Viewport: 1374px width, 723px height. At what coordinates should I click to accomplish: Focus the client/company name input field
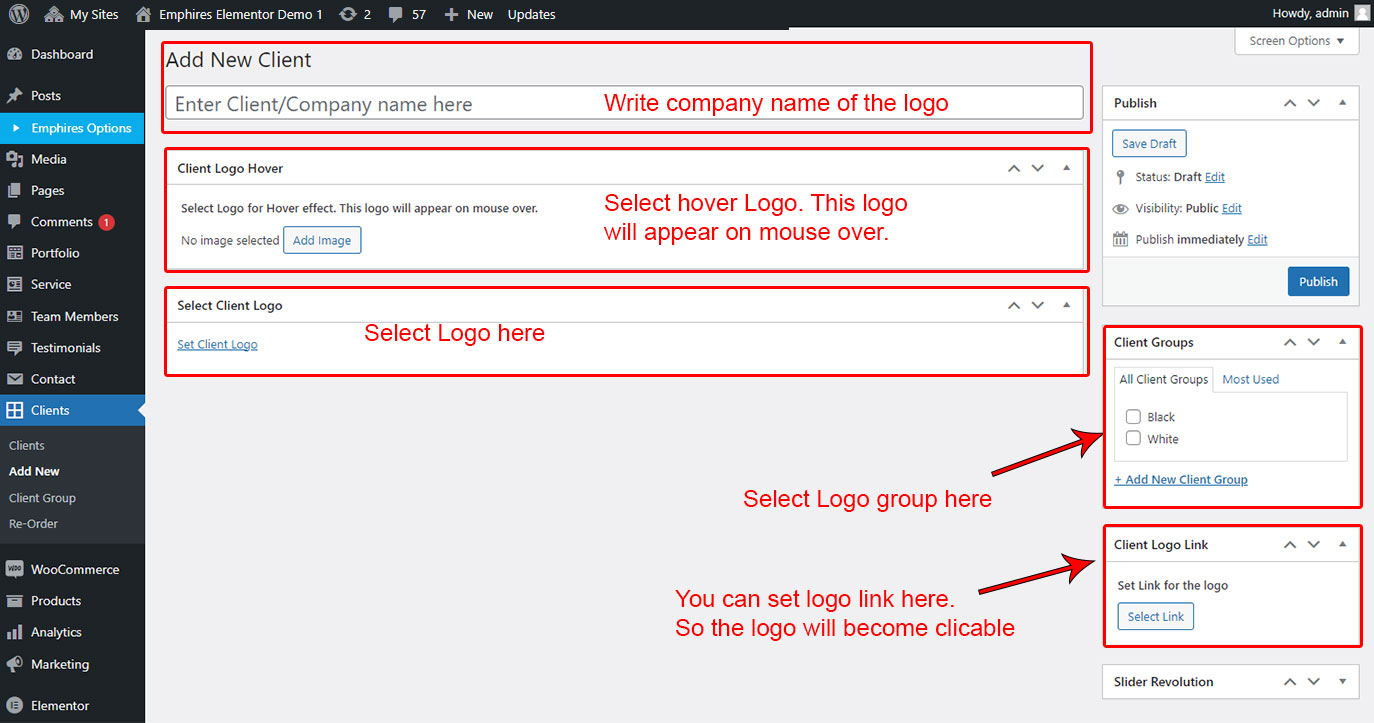point(380,104)
